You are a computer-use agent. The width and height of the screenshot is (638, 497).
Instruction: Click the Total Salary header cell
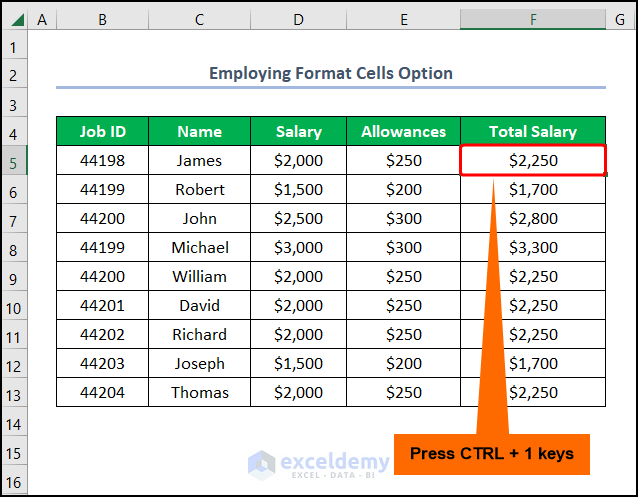click(x=533, y=132)
